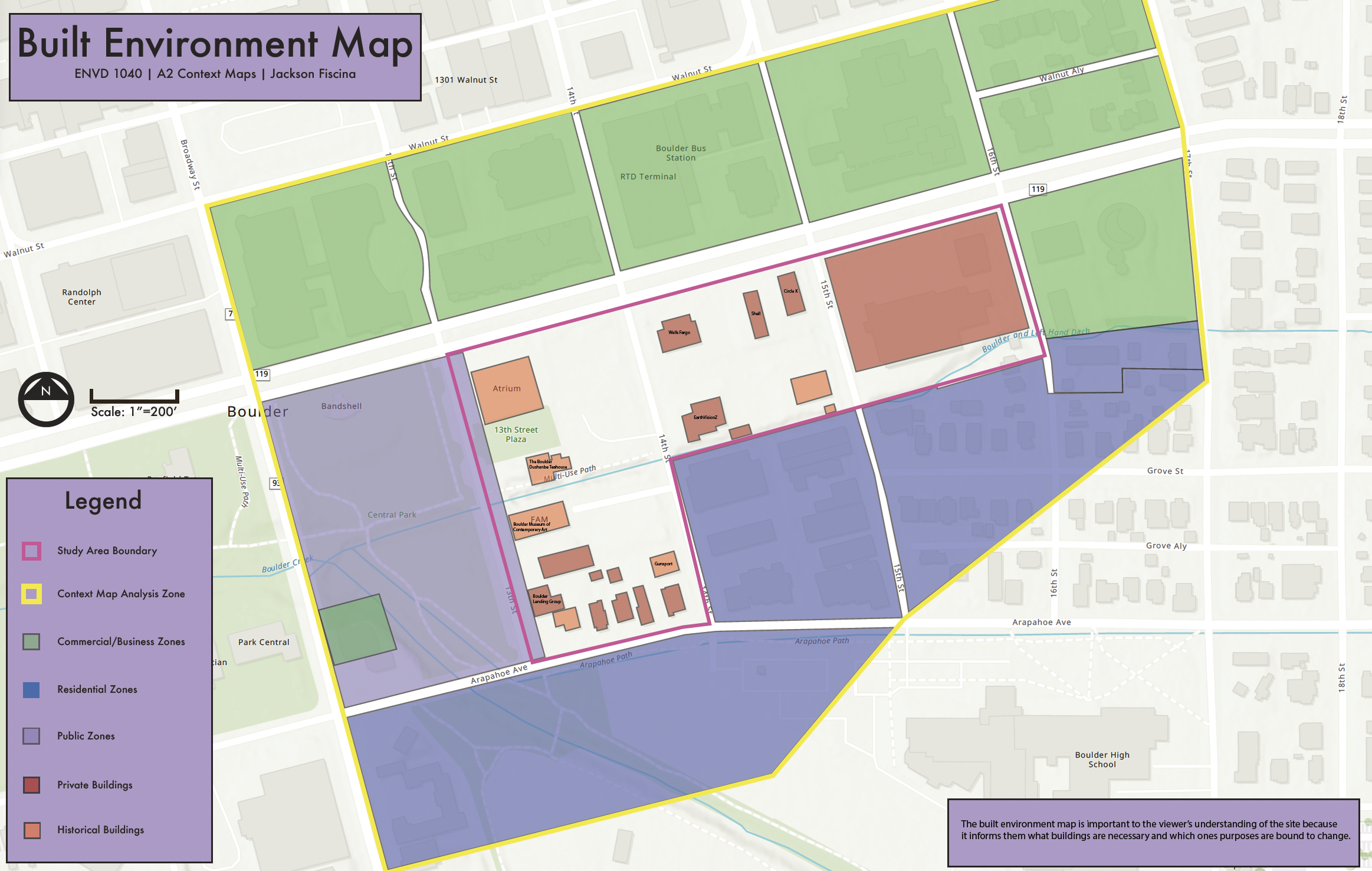Click the Wells Fargo building
This screenshot has width=1372, height=871.
(x=679, y=333)
